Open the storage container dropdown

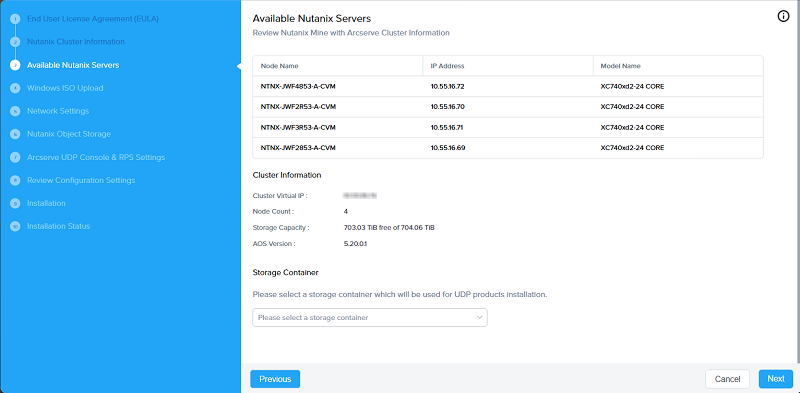[x=370, y=317]
